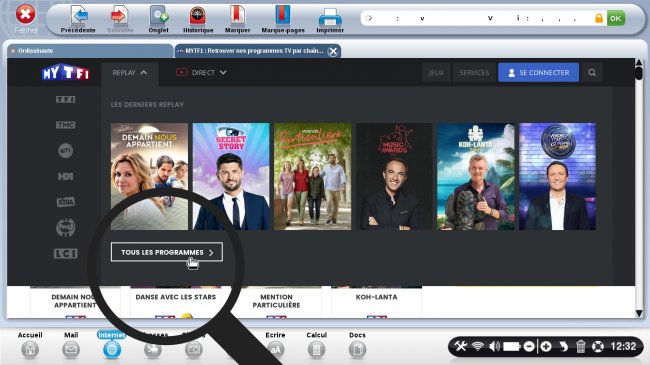Open the Accueil home dock icon
This screenshot has width=650, height=365.
pyautogui.click(x=30, y=345)
